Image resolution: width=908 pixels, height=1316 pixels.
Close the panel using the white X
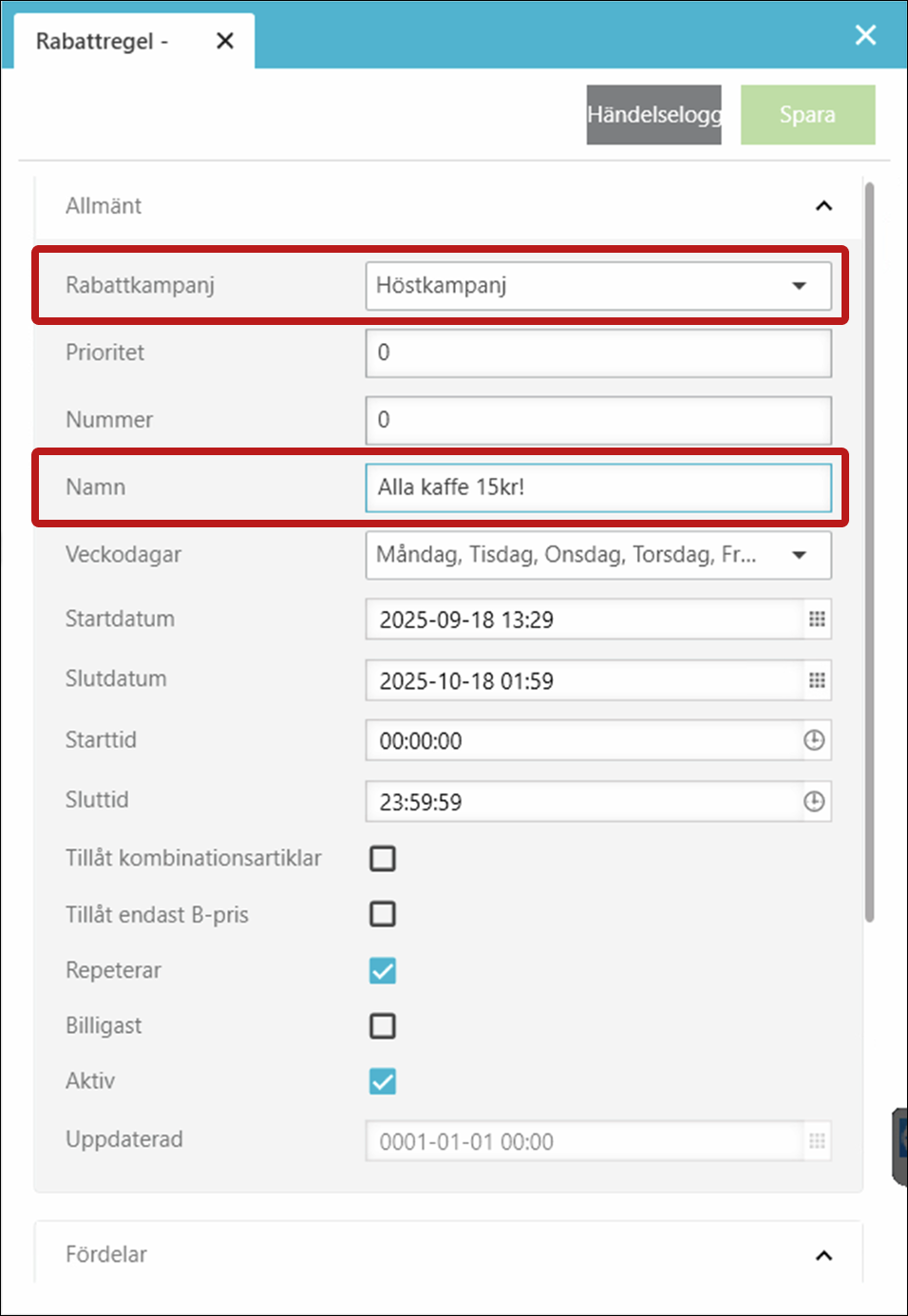865,35
